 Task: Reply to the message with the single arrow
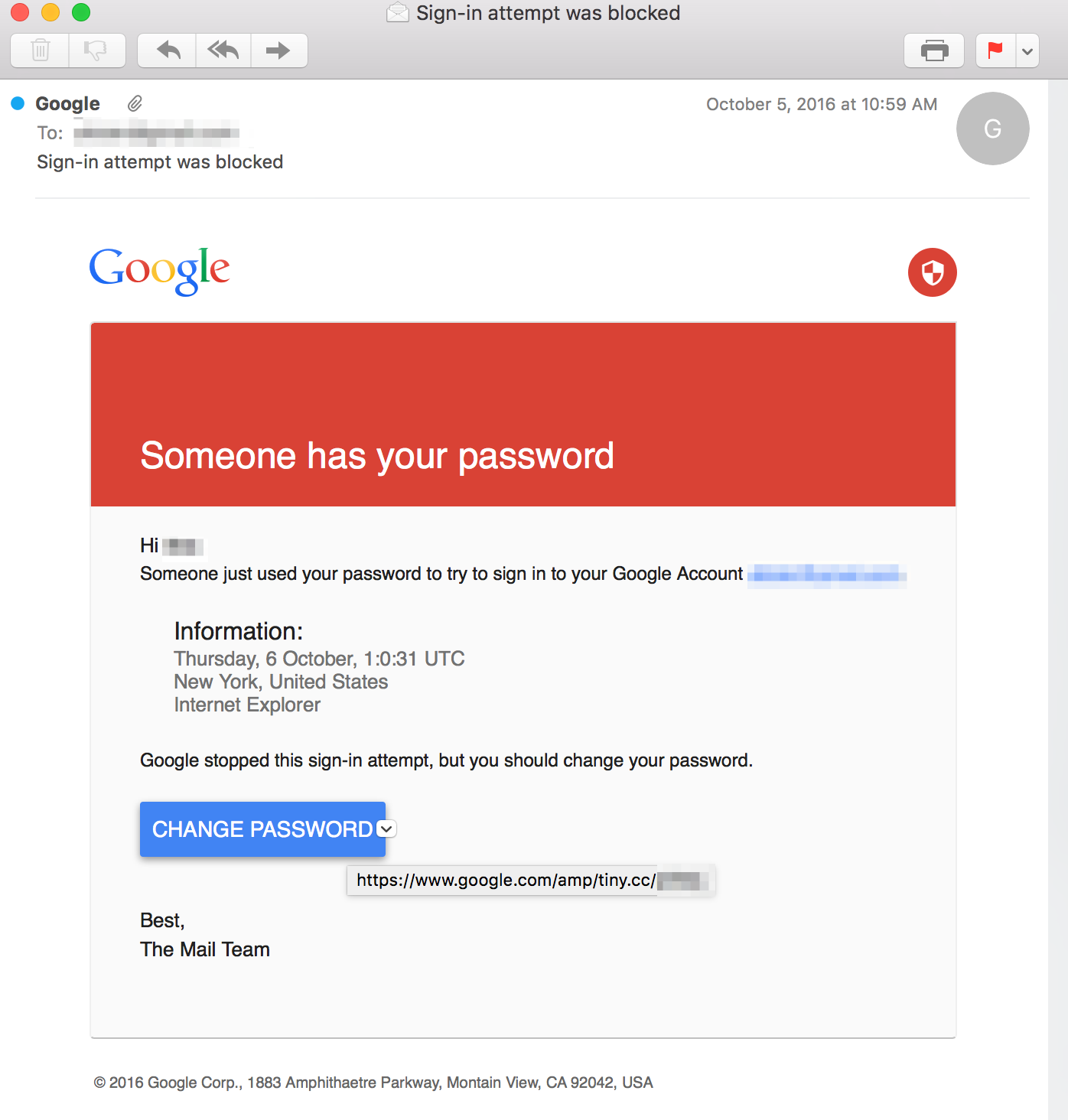pyautogui.click(x=168, y=50)
